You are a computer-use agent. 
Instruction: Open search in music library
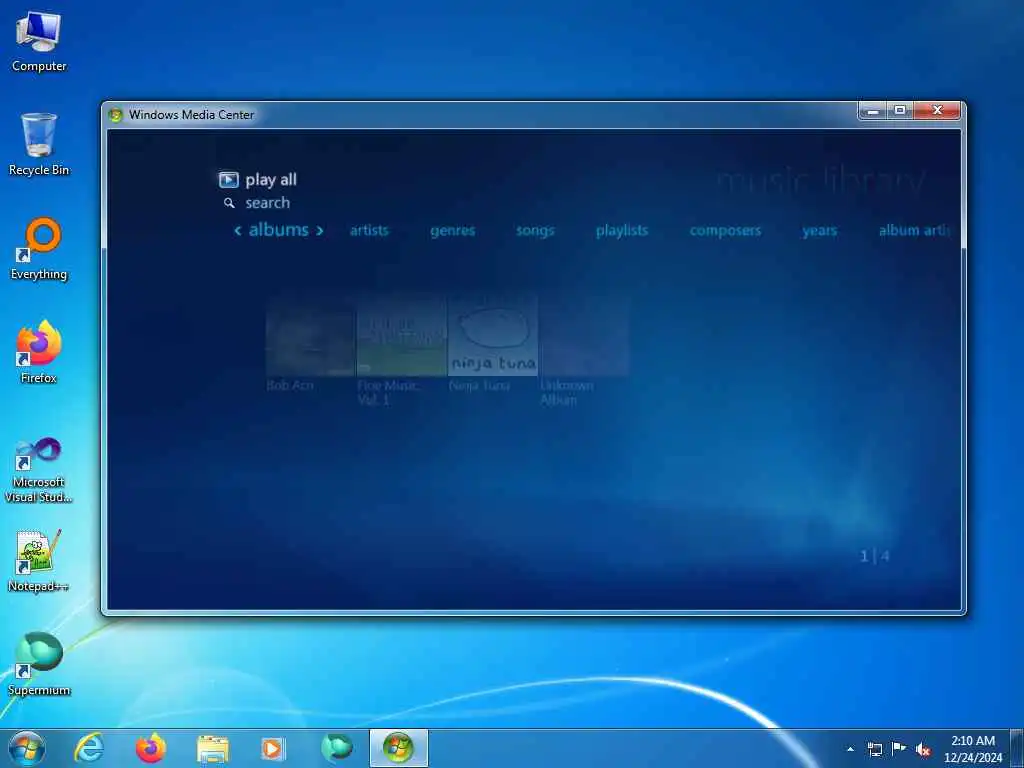tap(268, 203)
